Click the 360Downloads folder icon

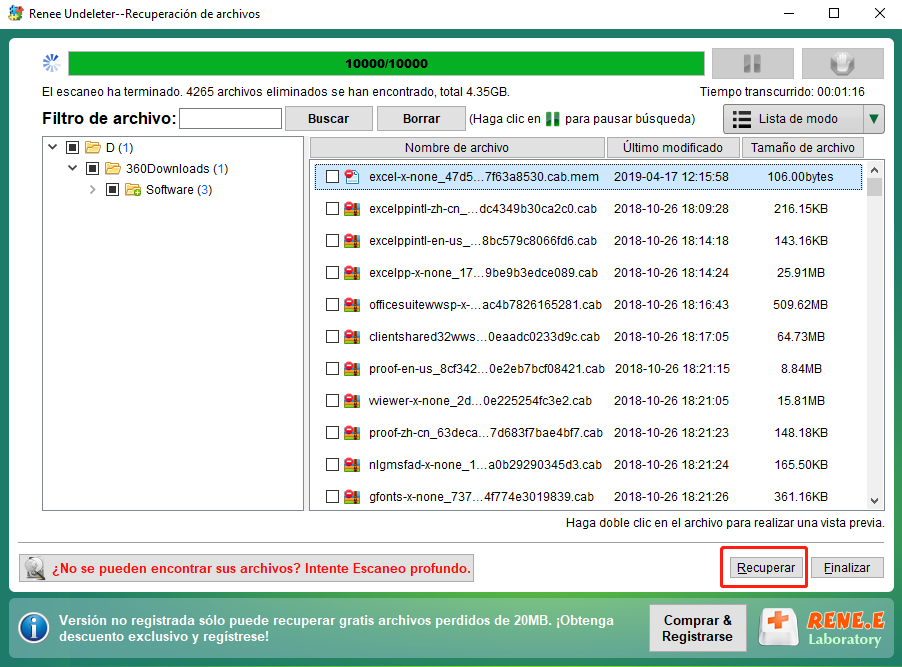pyautogui.click(x=113, y=169)
